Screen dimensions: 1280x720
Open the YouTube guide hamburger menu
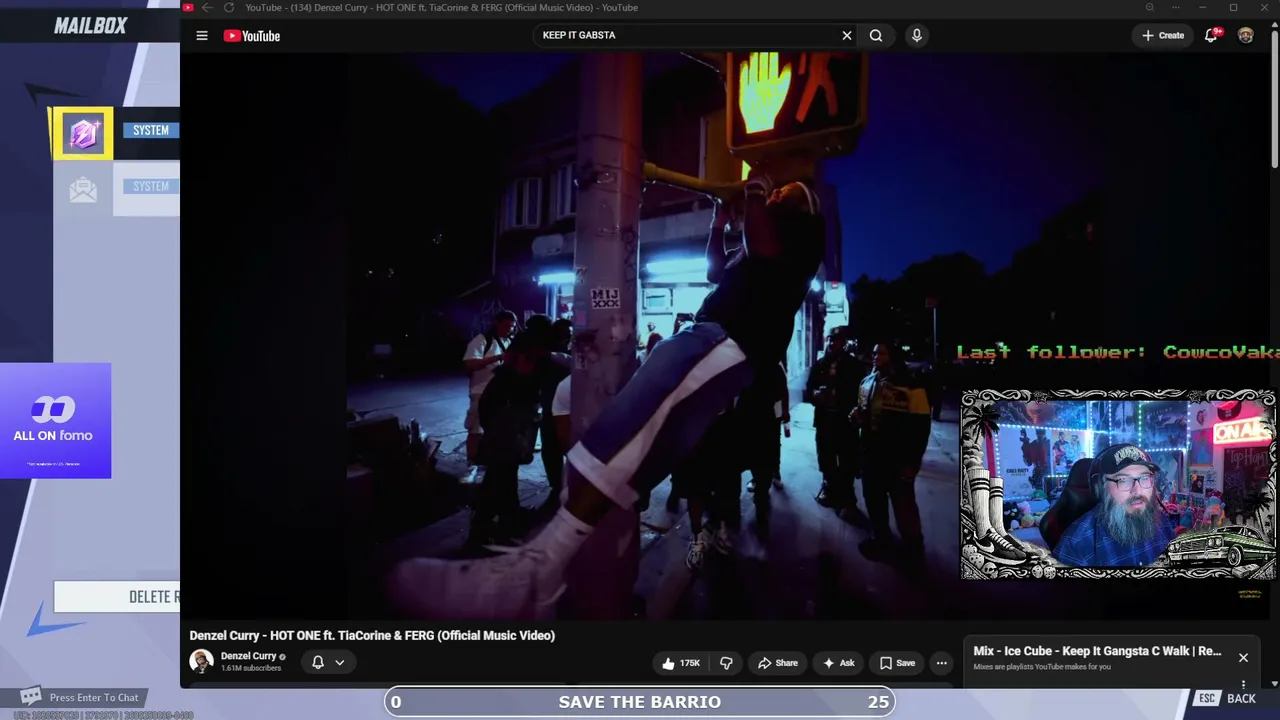click(x=202, y=35)
